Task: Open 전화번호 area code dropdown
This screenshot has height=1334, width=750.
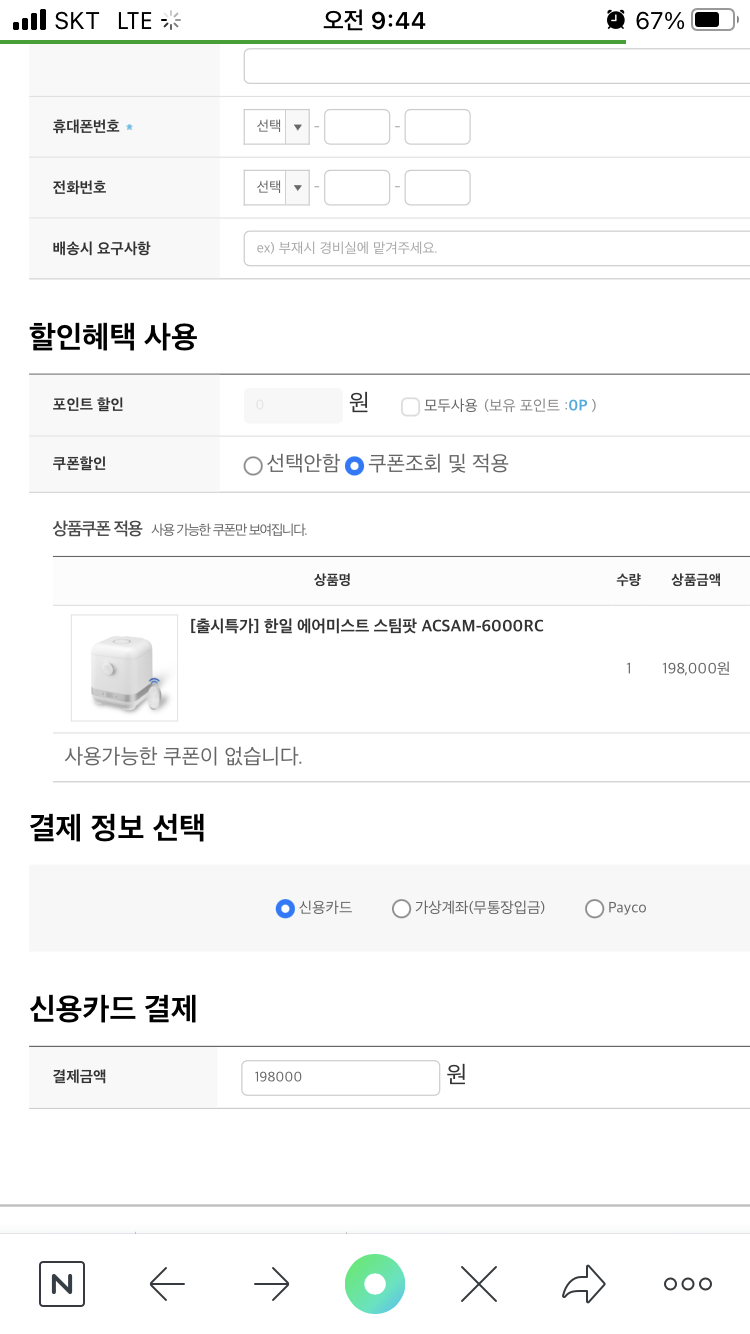Action: tap(277, 187)
